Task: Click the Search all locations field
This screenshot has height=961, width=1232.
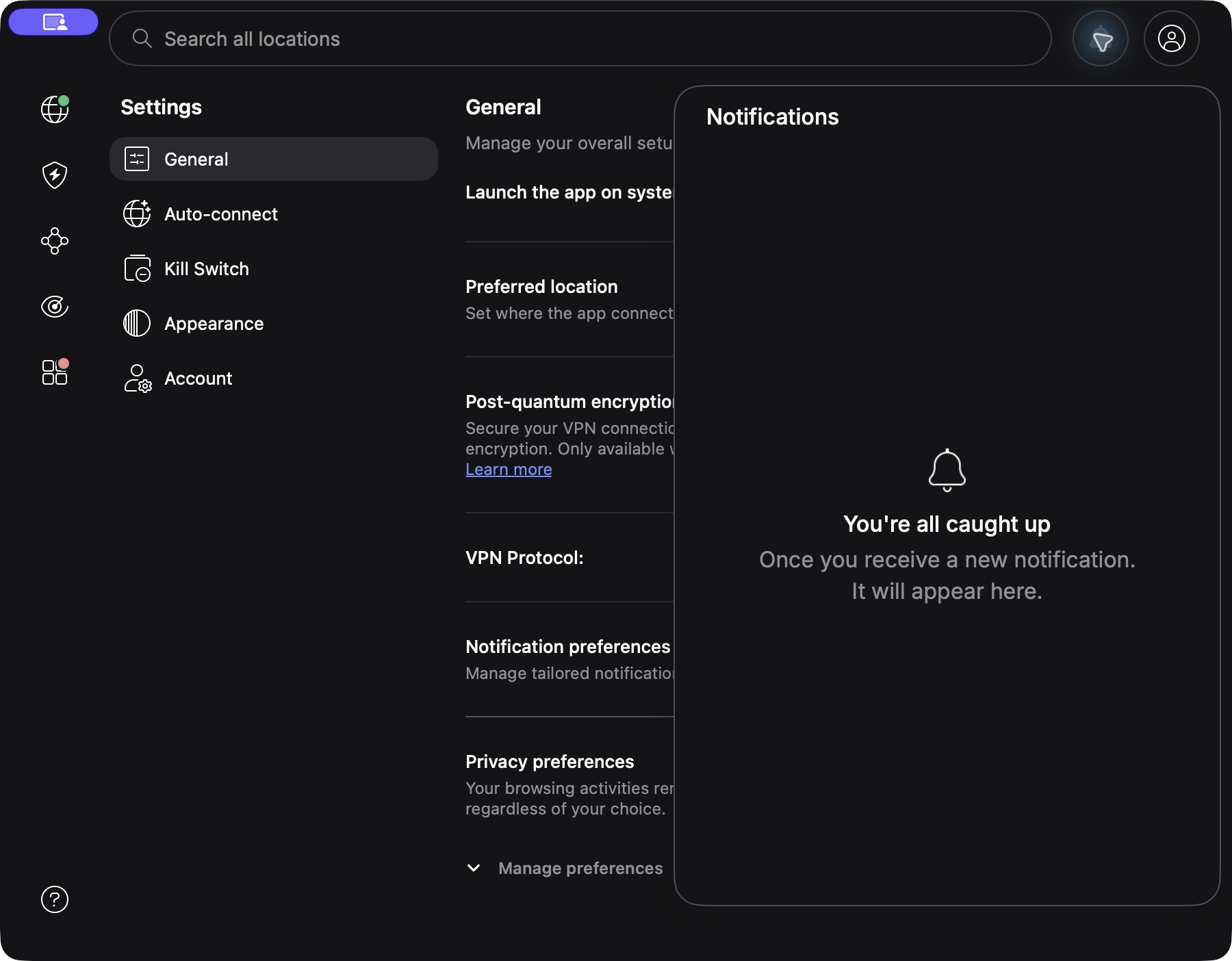Action: [x=580, y=38]
